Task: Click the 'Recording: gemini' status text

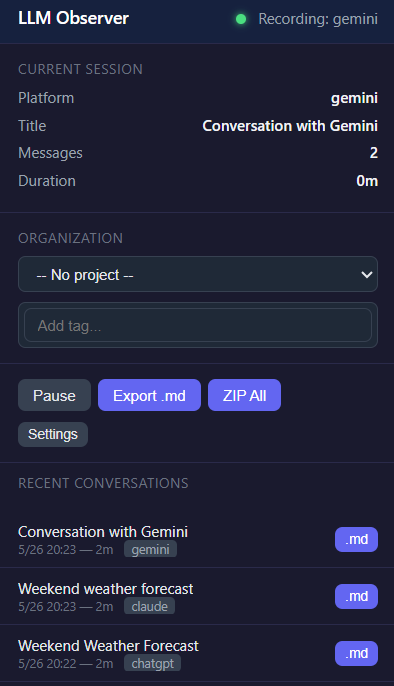Action: (x=318, y=19)
